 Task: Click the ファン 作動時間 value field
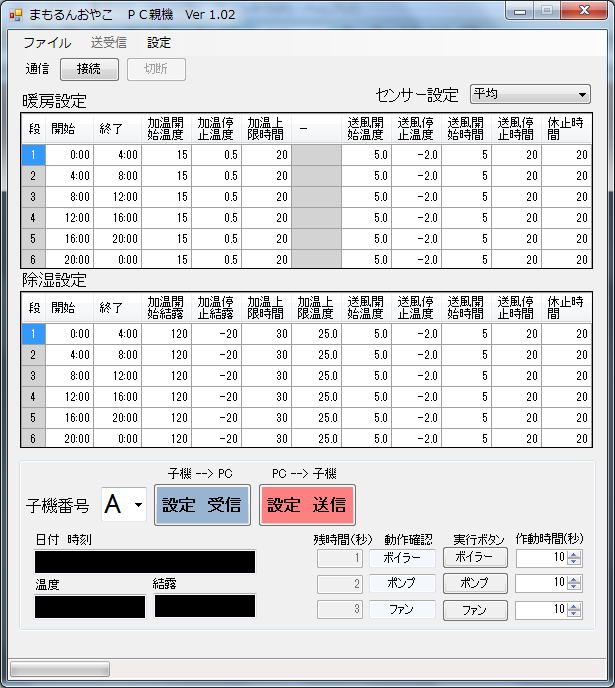542,609
